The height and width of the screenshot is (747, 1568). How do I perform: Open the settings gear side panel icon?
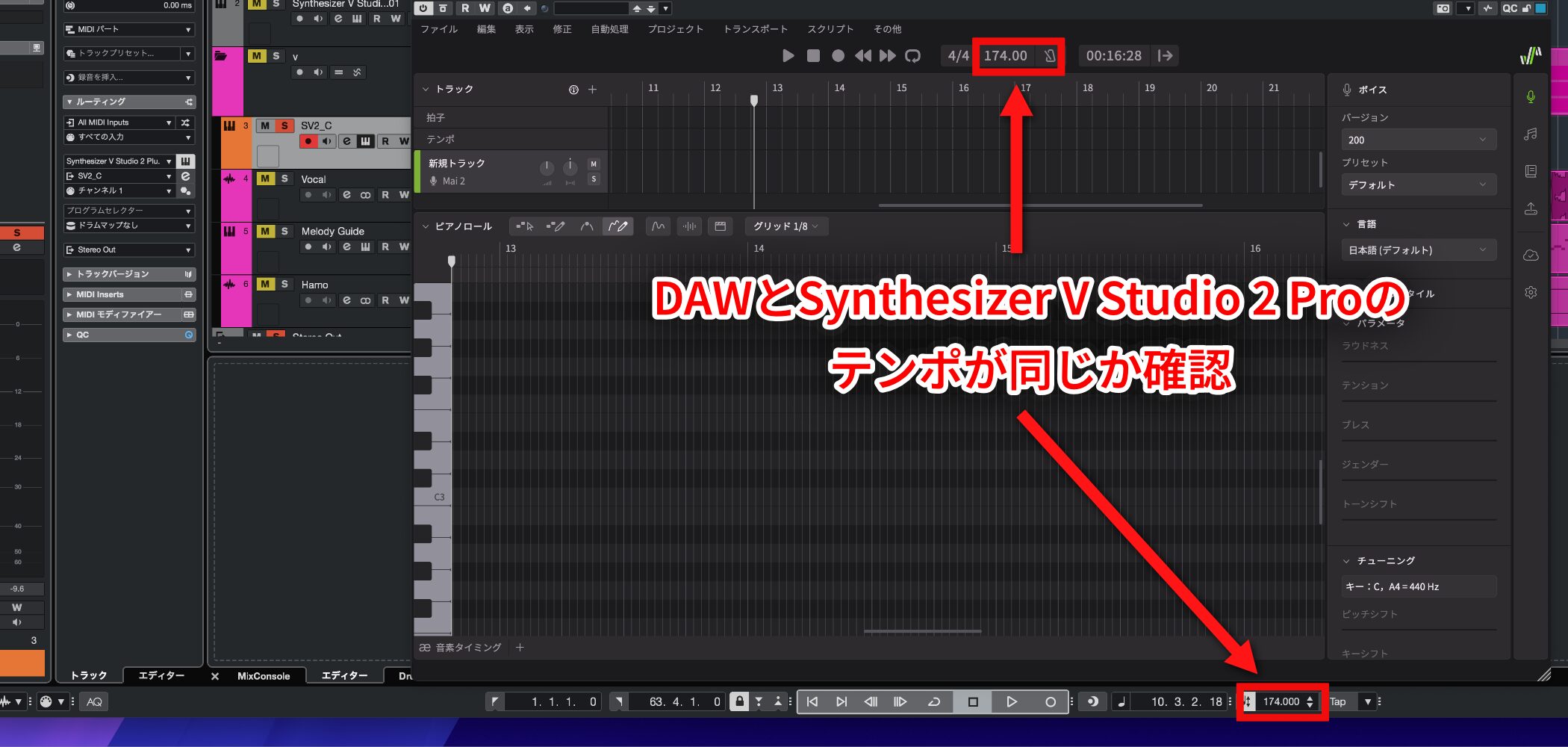1531,293
